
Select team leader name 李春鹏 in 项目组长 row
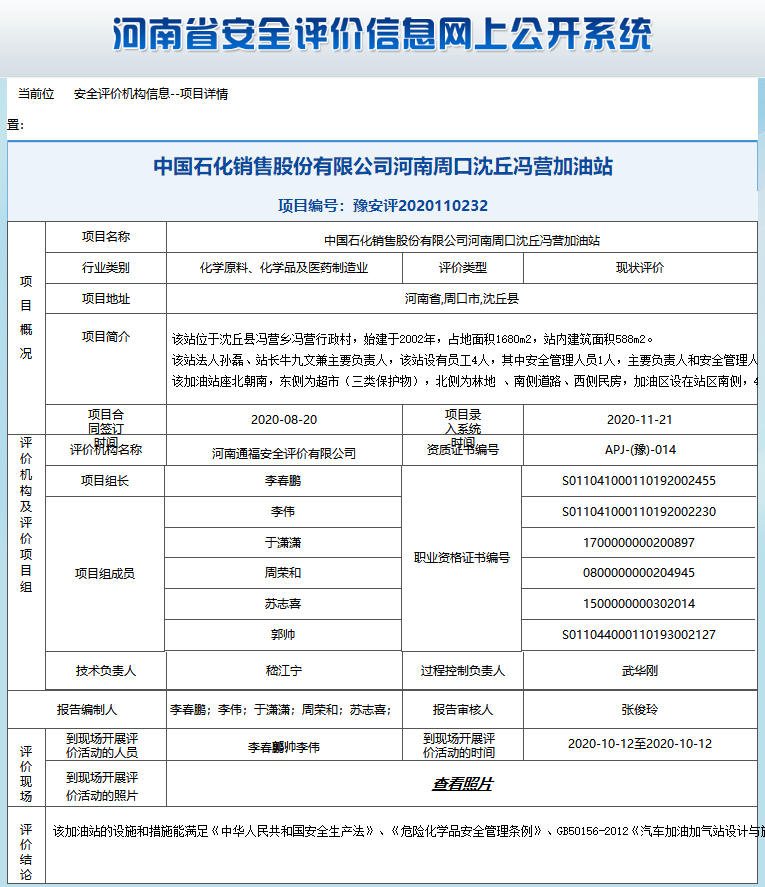point(283,481)
